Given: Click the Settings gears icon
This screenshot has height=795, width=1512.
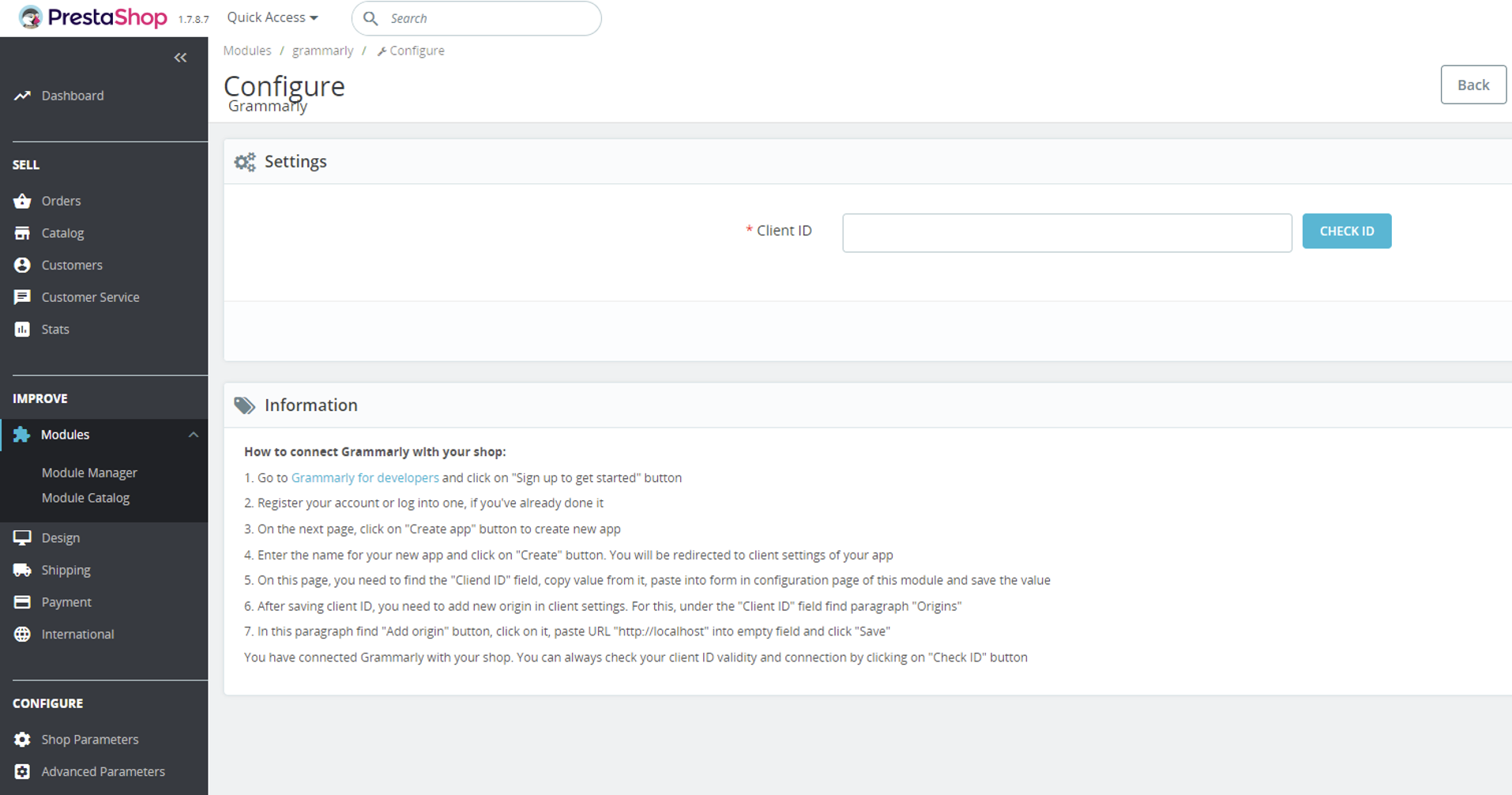Looking at the screenshot, I should [245, 162].
